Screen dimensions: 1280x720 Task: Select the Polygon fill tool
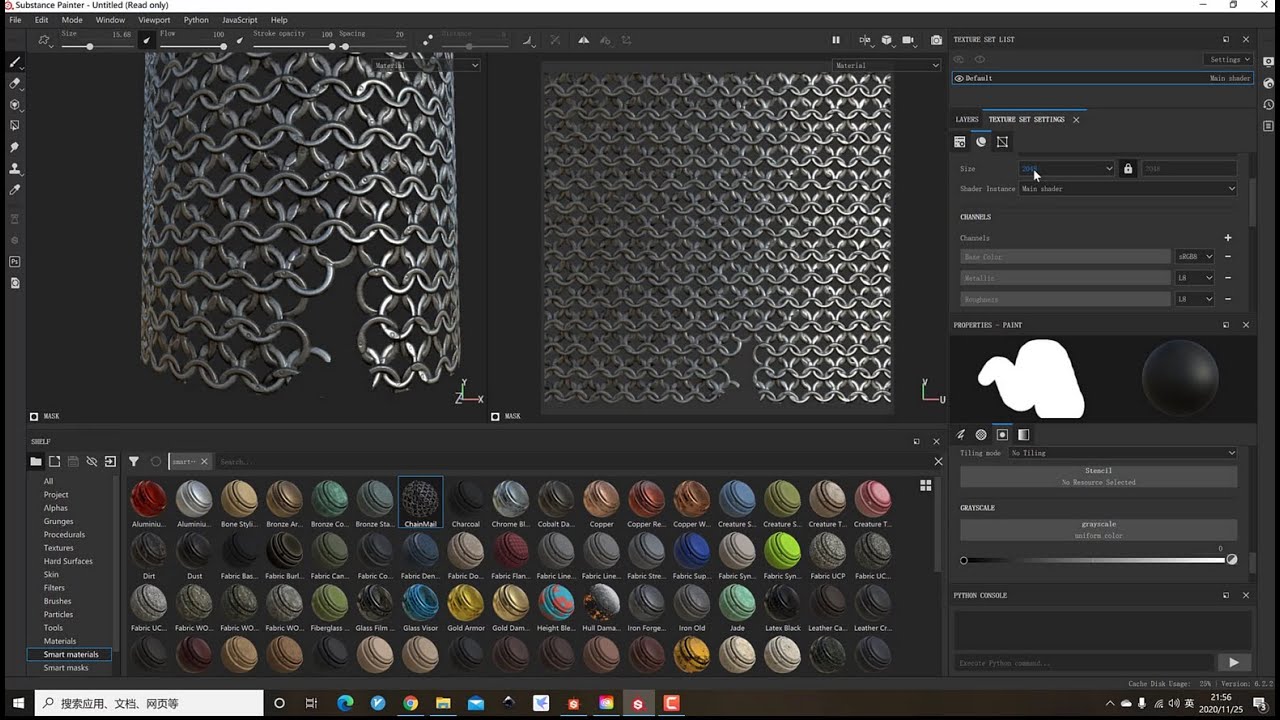coord(15,125)
